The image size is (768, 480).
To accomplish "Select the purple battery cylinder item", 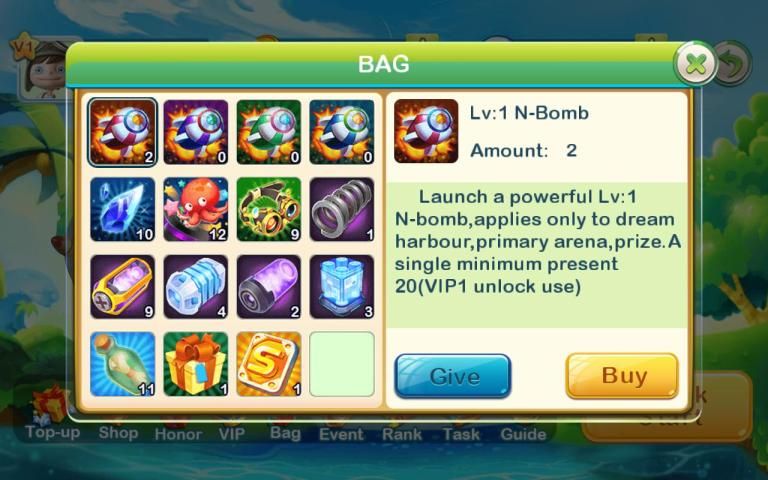I will point(268,287).
